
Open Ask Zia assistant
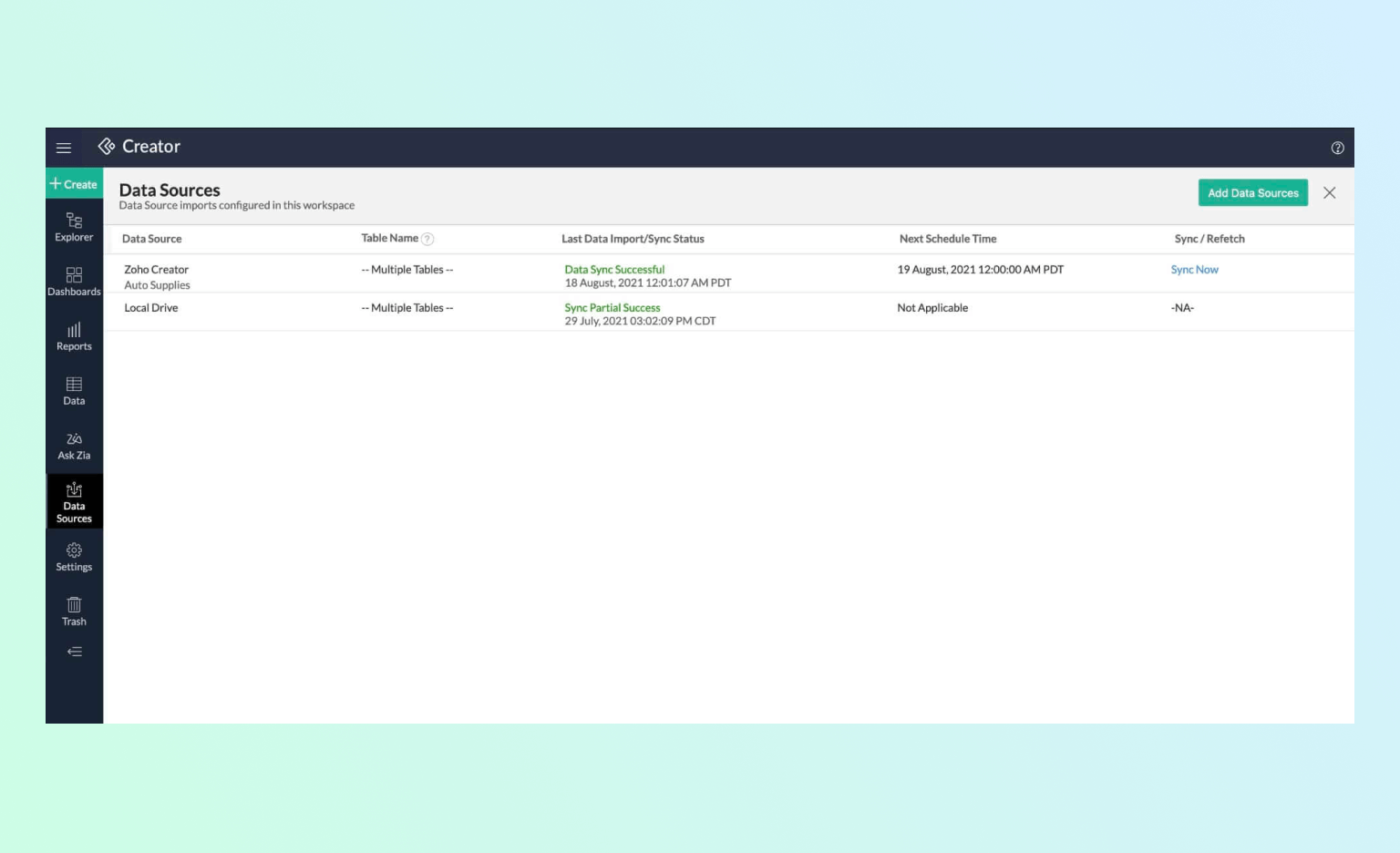(74, 446)
